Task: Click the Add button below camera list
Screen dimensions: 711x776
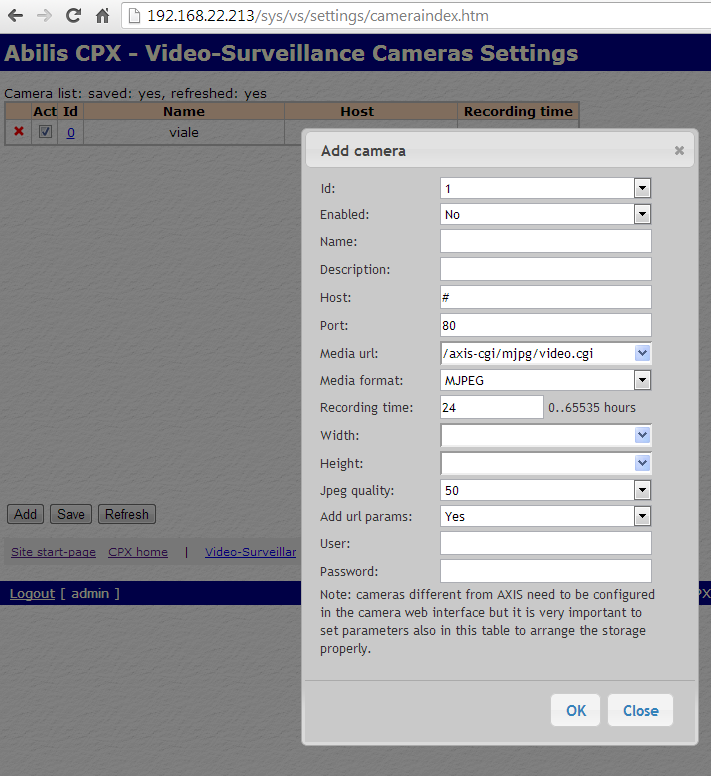Action: click(x=25, y=514)
